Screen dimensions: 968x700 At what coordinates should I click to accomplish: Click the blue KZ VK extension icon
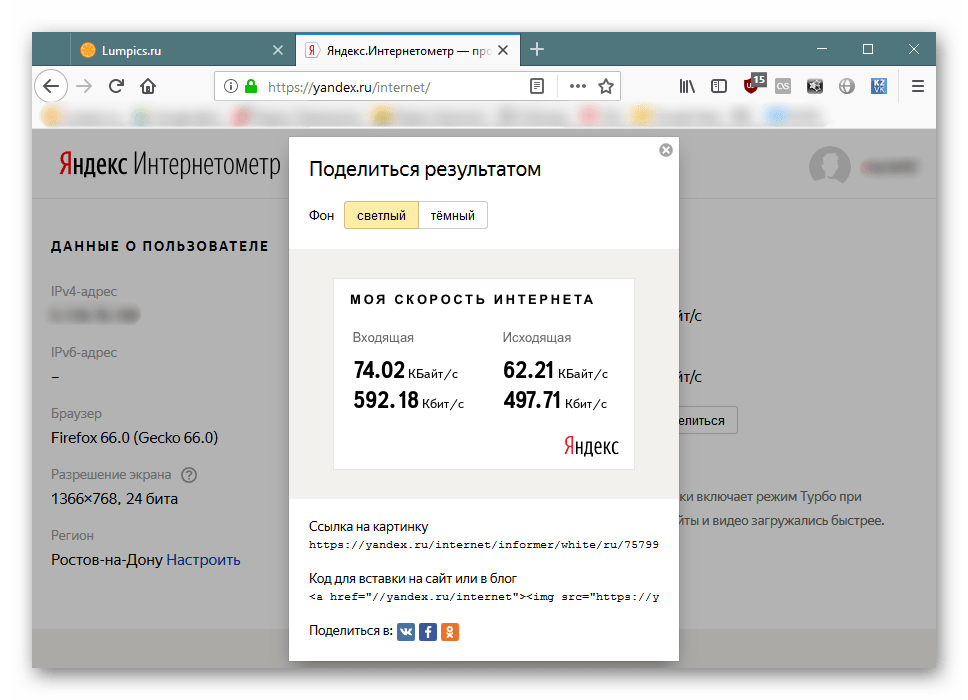pyautogui.click(x=878, y=86)
